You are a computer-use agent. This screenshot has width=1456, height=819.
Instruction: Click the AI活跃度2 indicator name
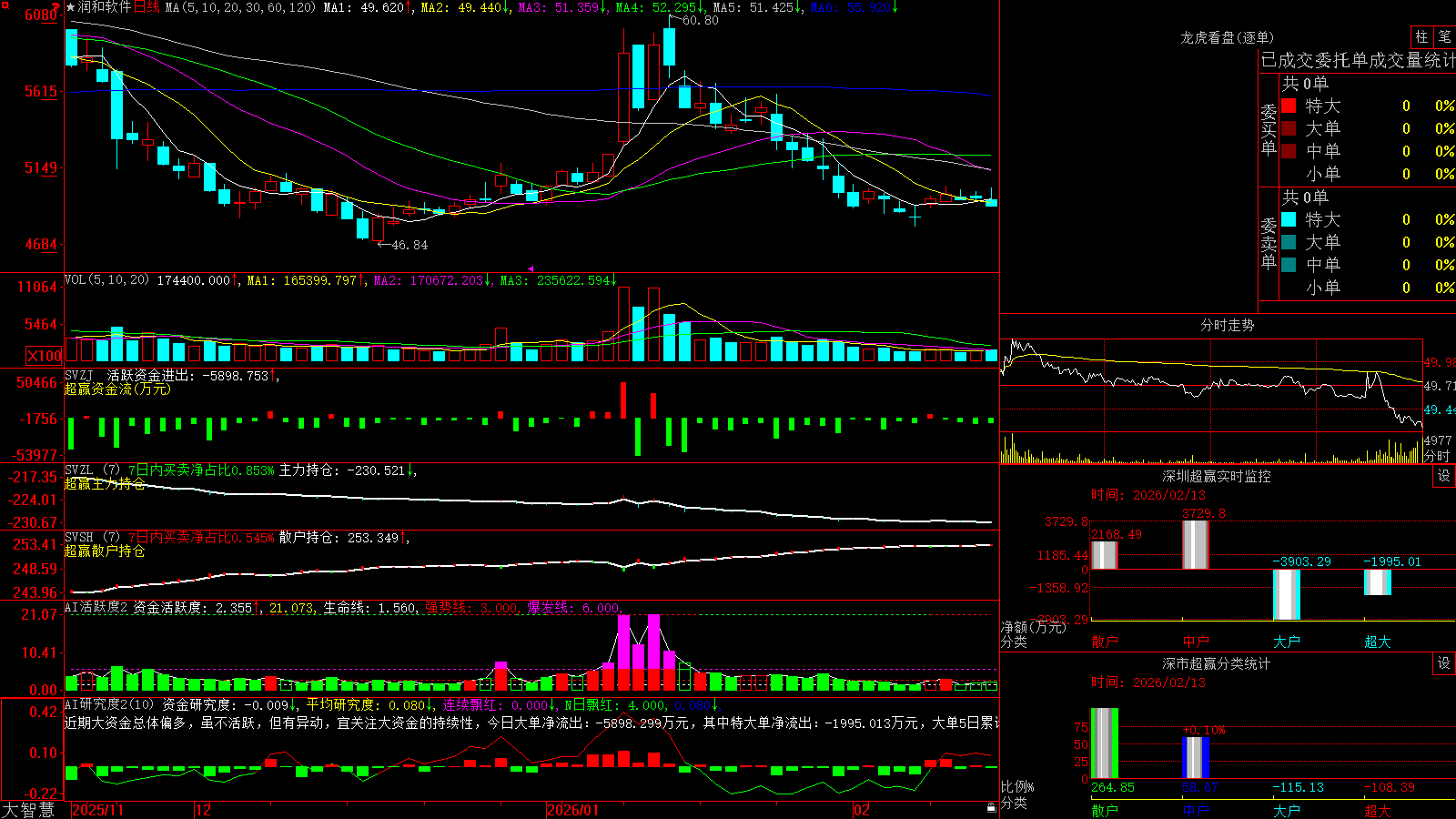pos(96,607)
